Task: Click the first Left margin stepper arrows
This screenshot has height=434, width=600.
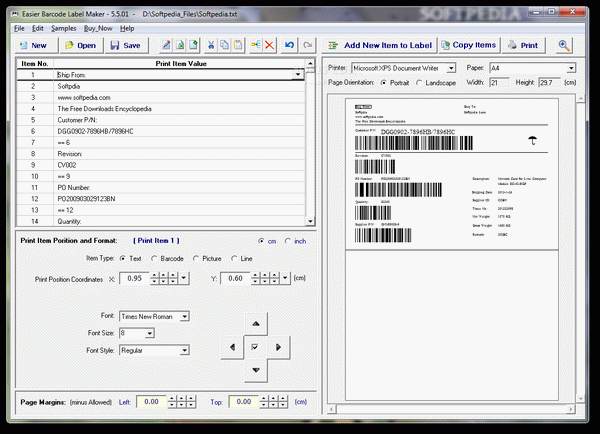Action: pos(172,401)
